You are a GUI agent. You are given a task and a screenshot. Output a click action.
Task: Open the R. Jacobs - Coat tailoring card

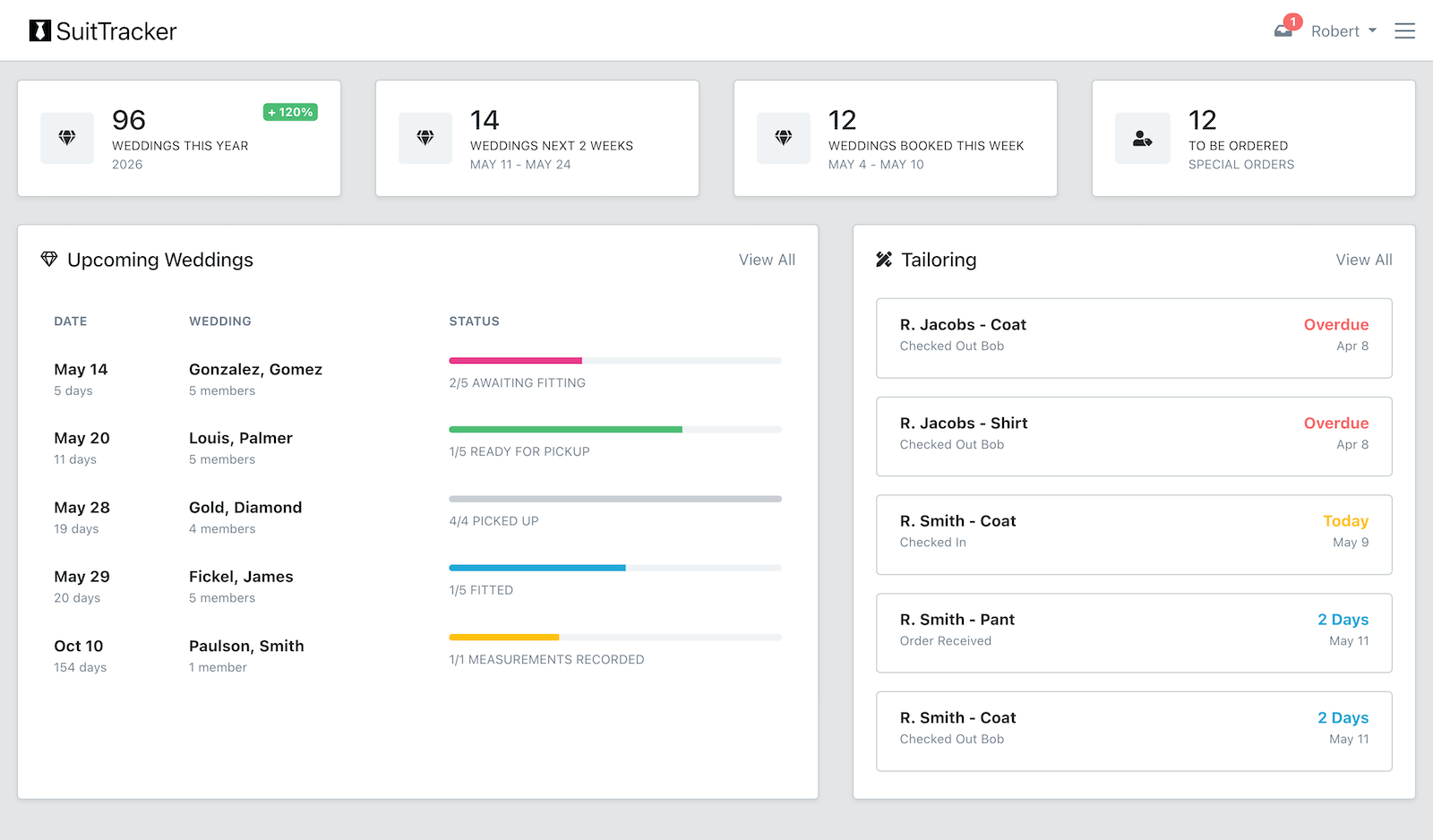[x=1134, y=339]
